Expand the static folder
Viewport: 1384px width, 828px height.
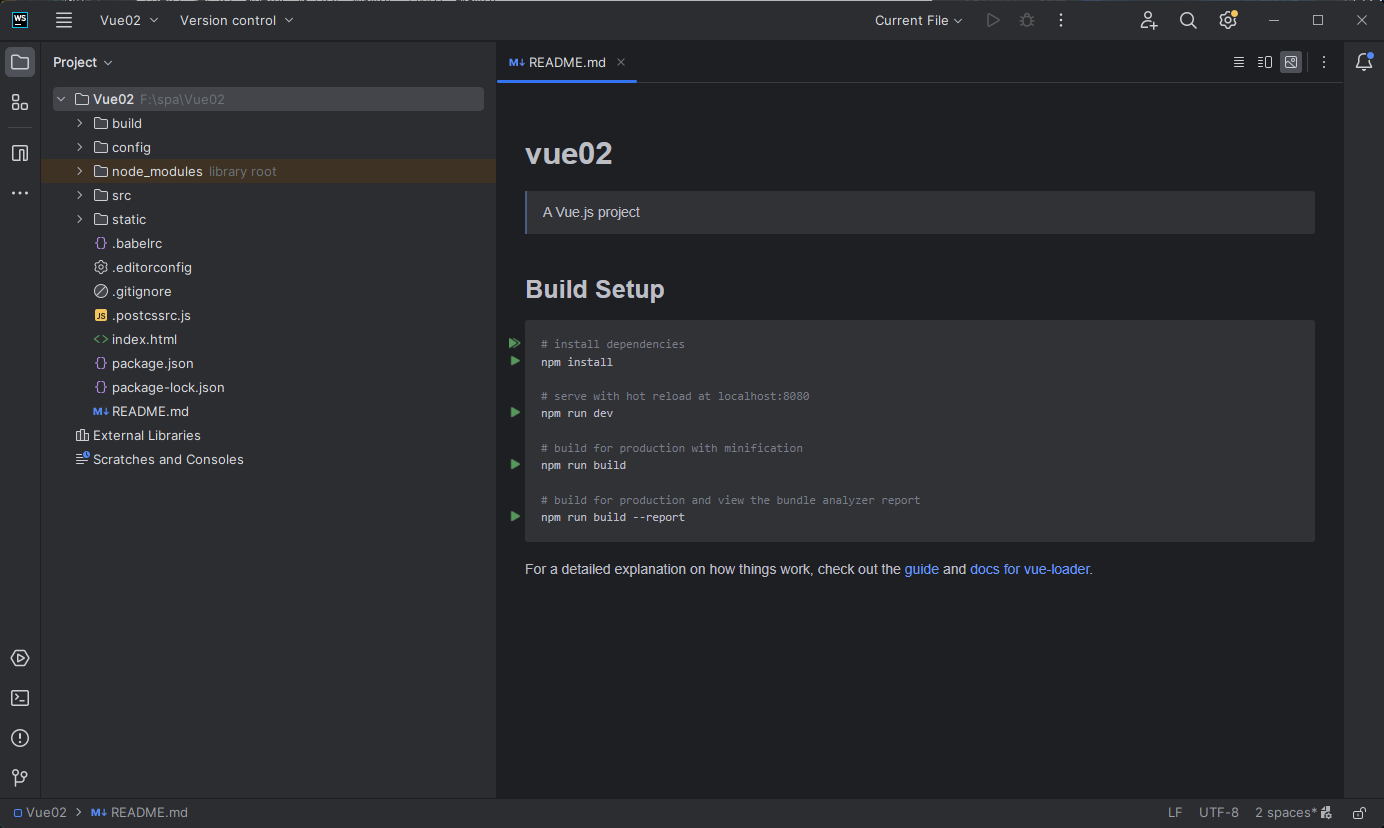(x=80, y=219)
